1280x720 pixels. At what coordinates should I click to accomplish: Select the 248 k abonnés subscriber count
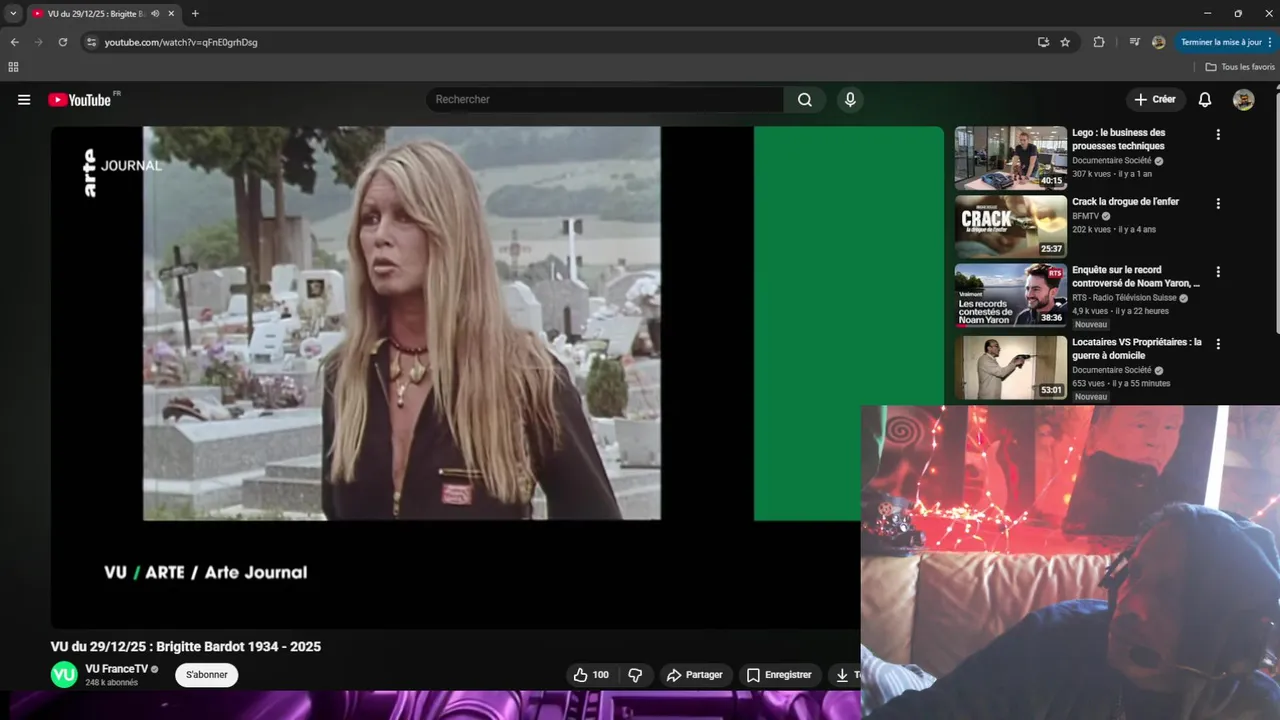pyautogui.click(x=111, y=683)
